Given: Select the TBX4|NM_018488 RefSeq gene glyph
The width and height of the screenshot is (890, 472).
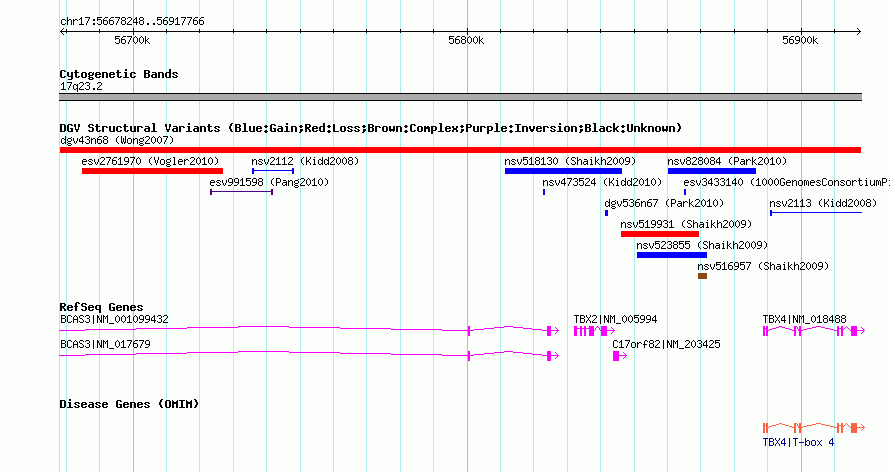Looking at the screenshot, I should click(x=814, y=330).
